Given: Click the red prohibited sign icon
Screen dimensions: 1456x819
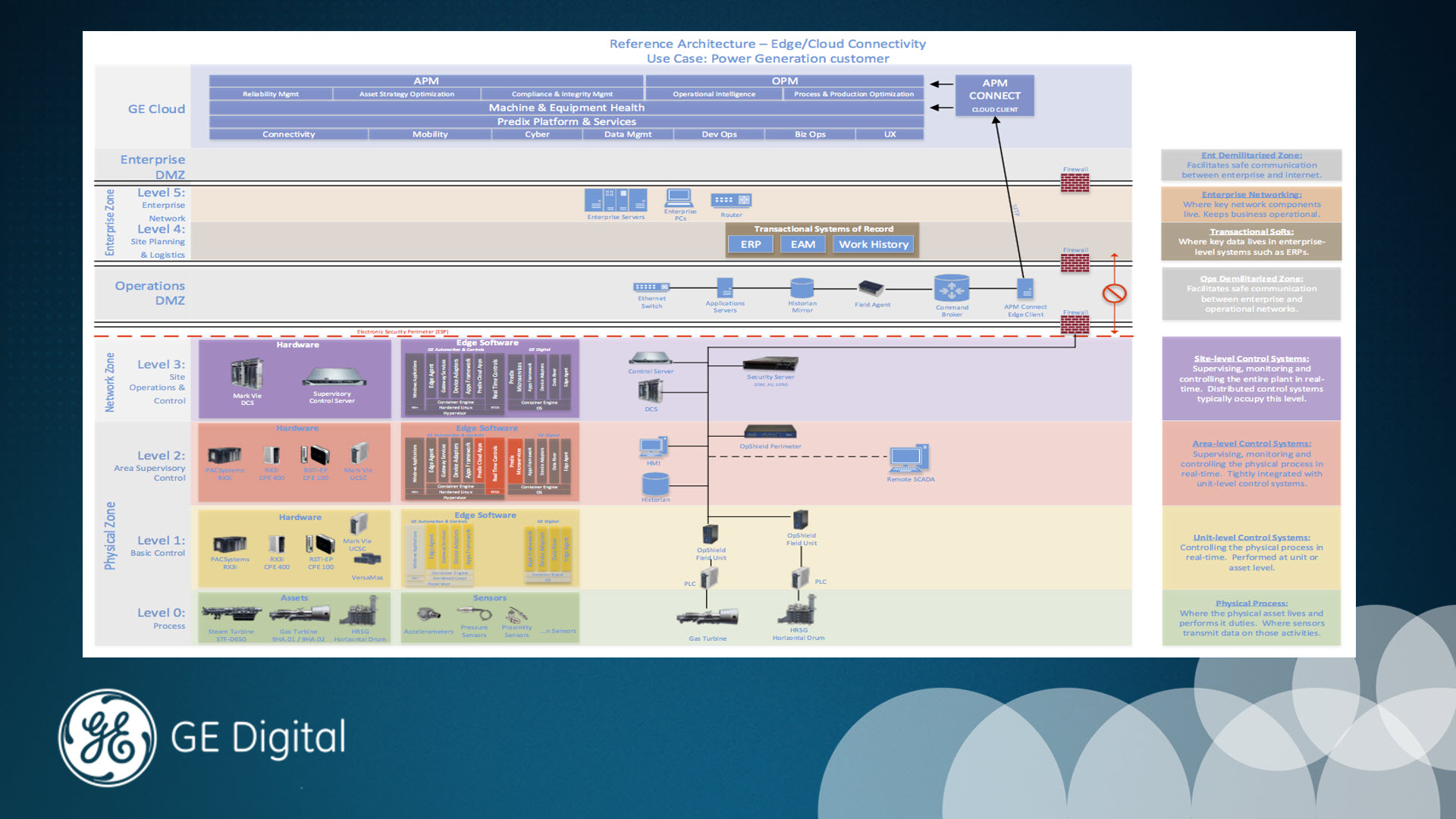Looking at the screenshot, I should click(x=1114, y=293).
